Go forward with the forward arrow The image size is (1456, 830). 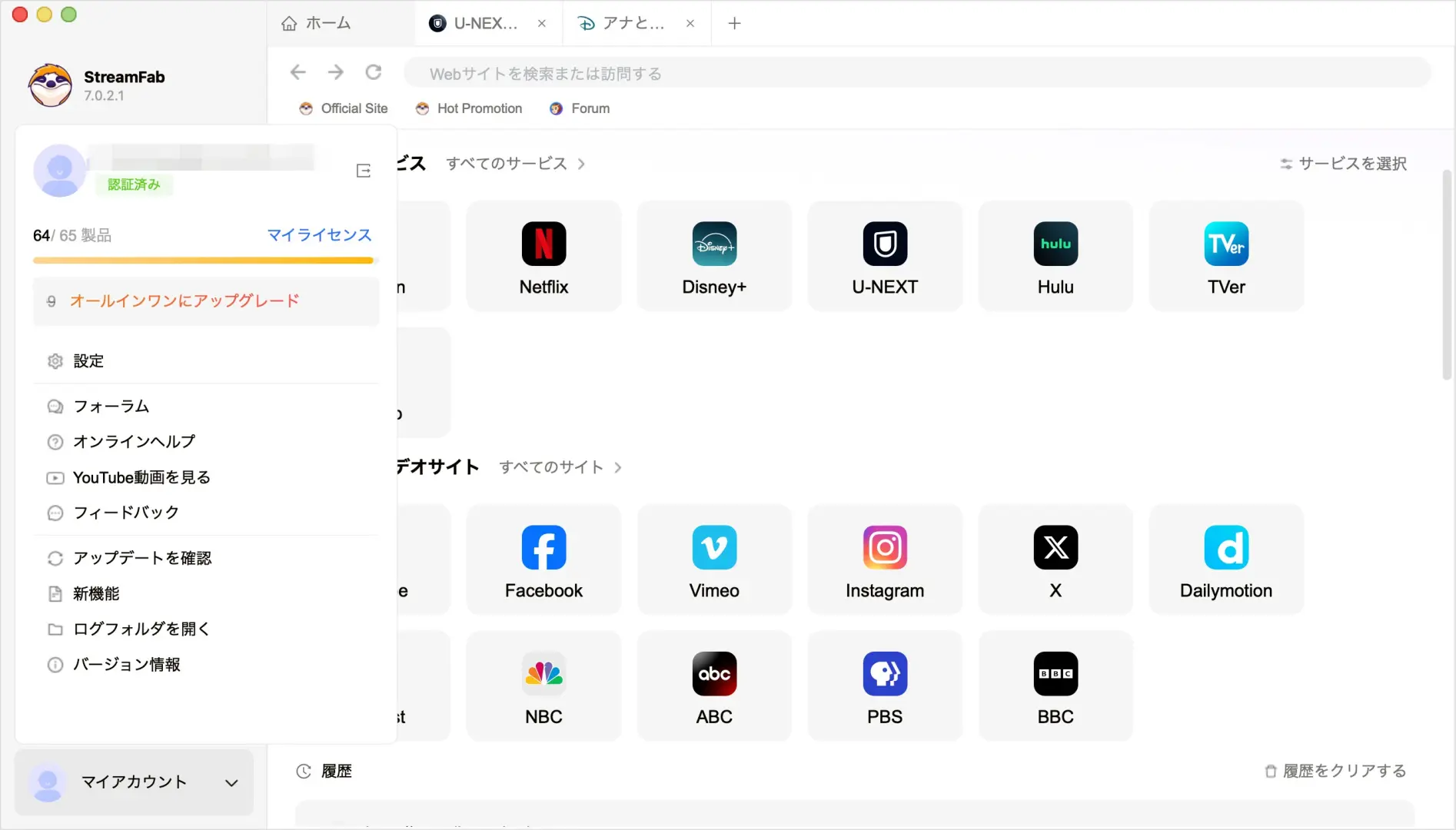[x=336, y=72]
